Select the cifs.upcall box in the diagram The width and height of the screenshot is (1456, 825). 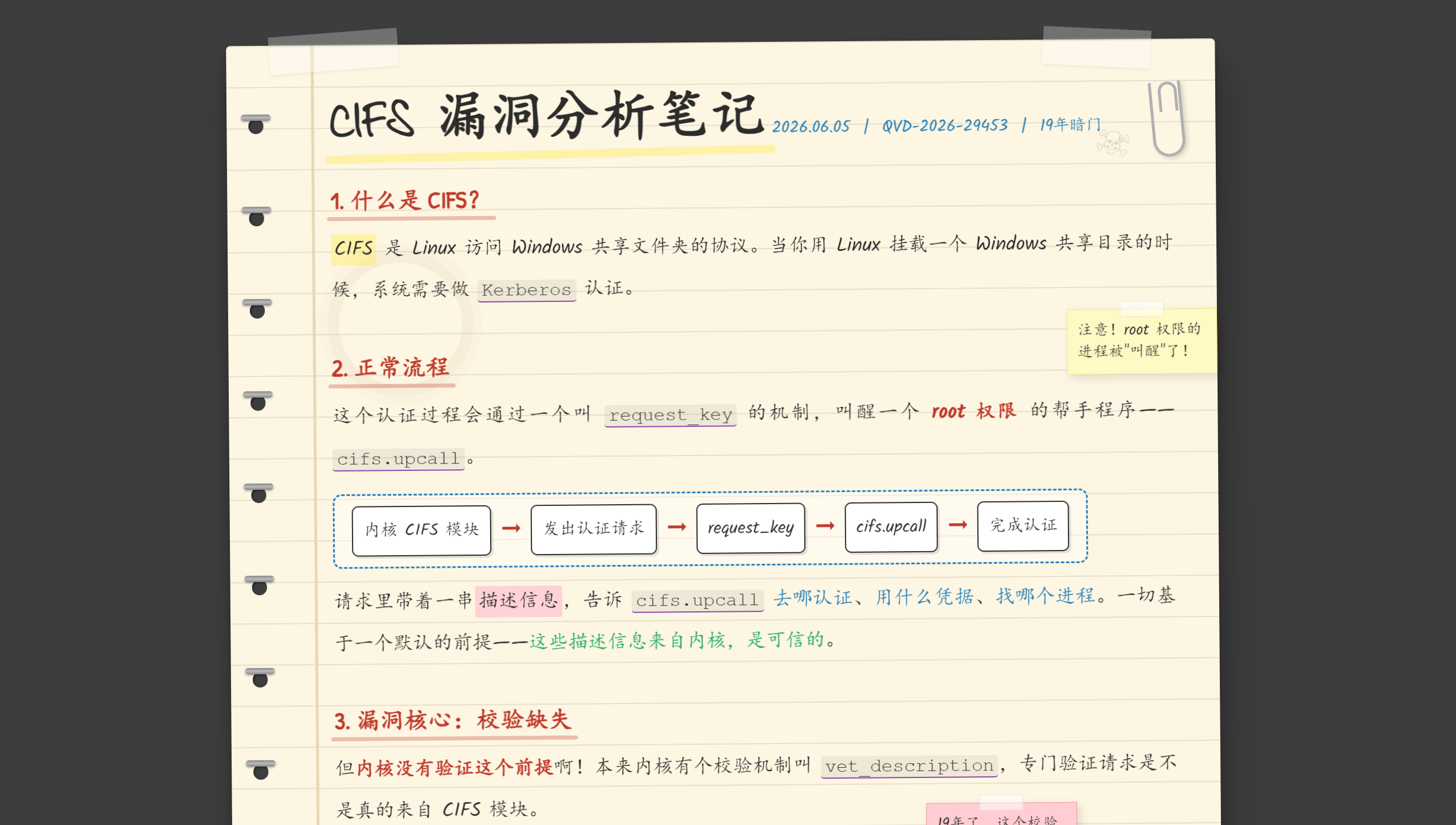(891, 527)
